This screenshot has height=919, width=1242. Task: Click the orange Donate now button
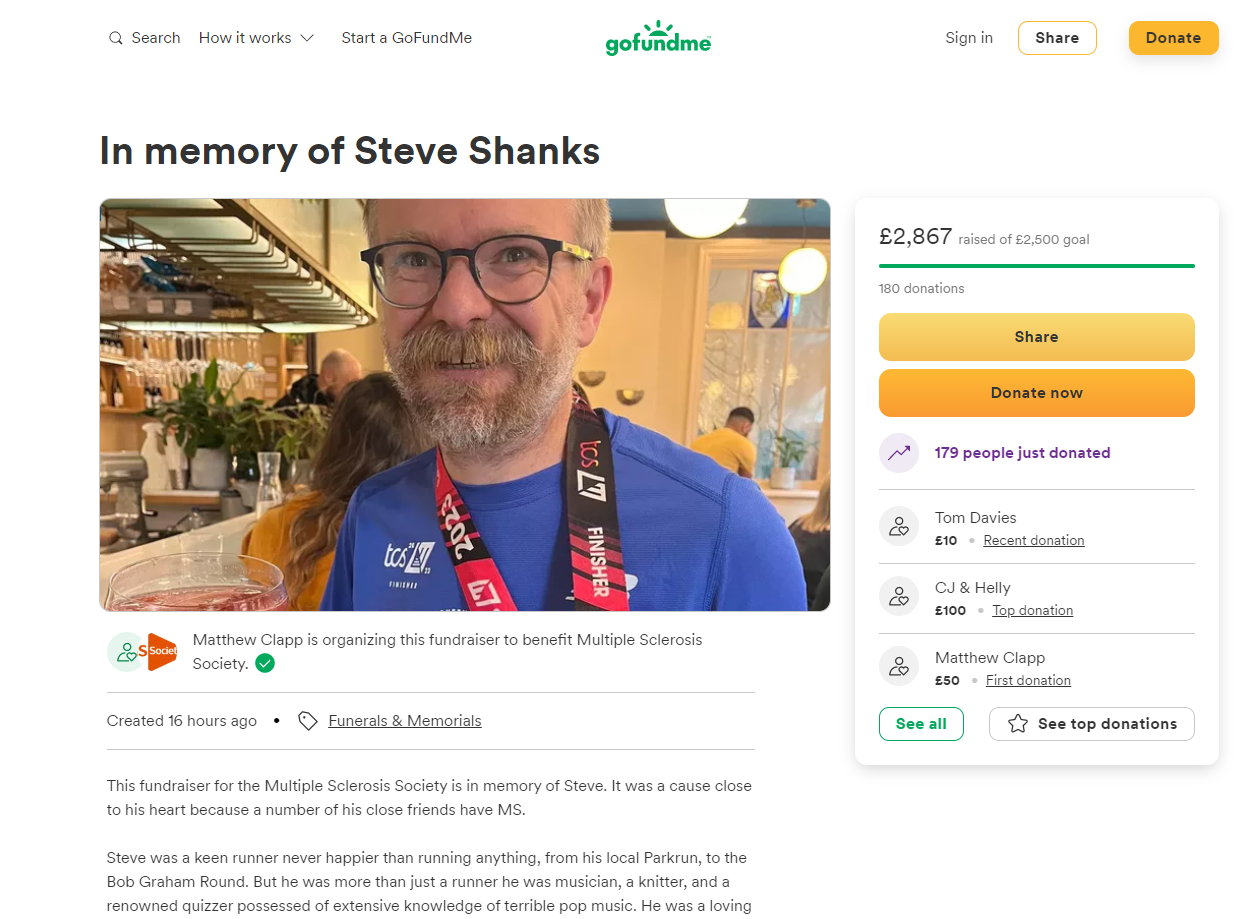click(1036, 393)
